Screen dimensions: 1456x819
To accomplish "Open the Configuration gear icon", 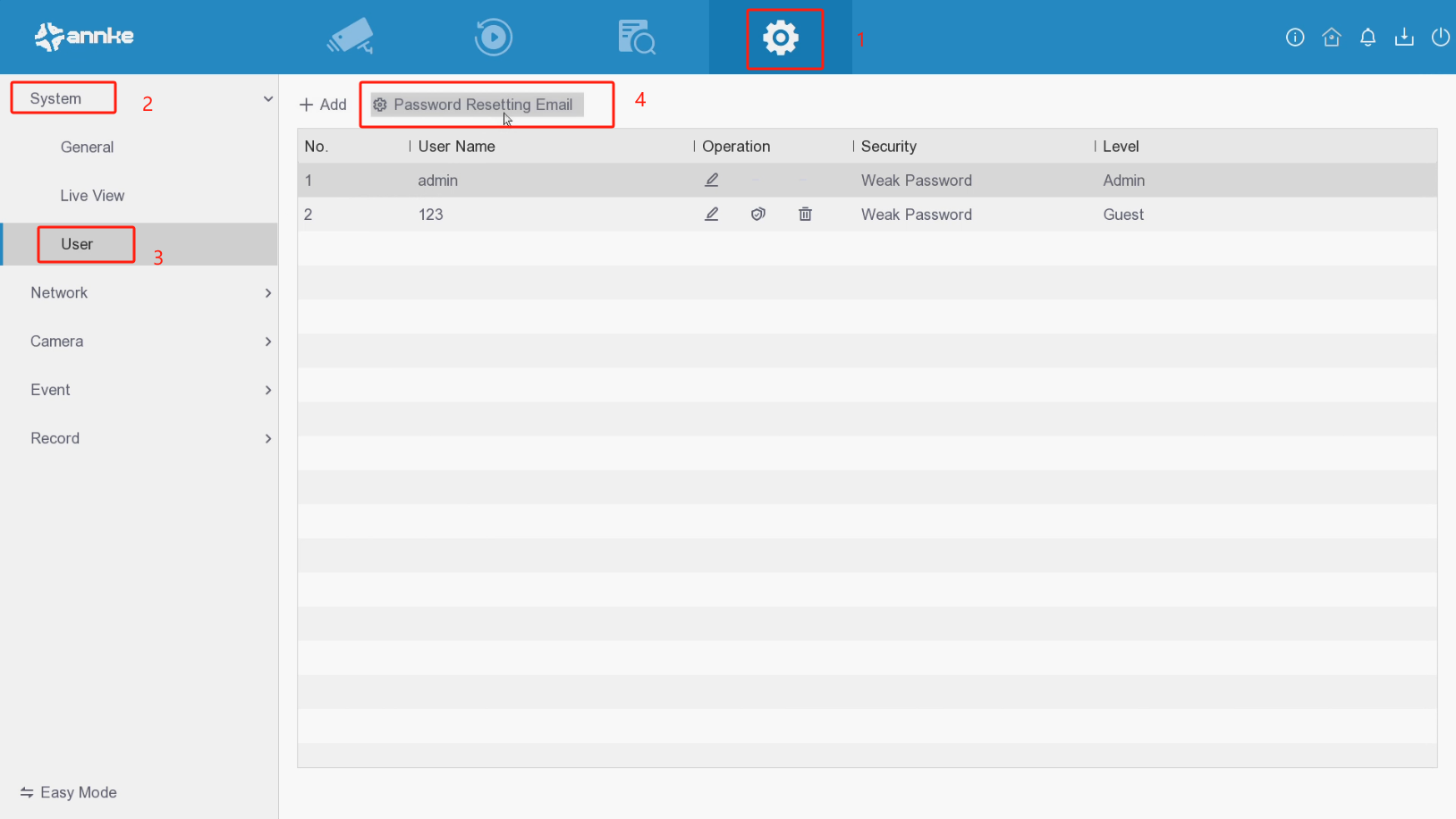I will pos(781,38).
